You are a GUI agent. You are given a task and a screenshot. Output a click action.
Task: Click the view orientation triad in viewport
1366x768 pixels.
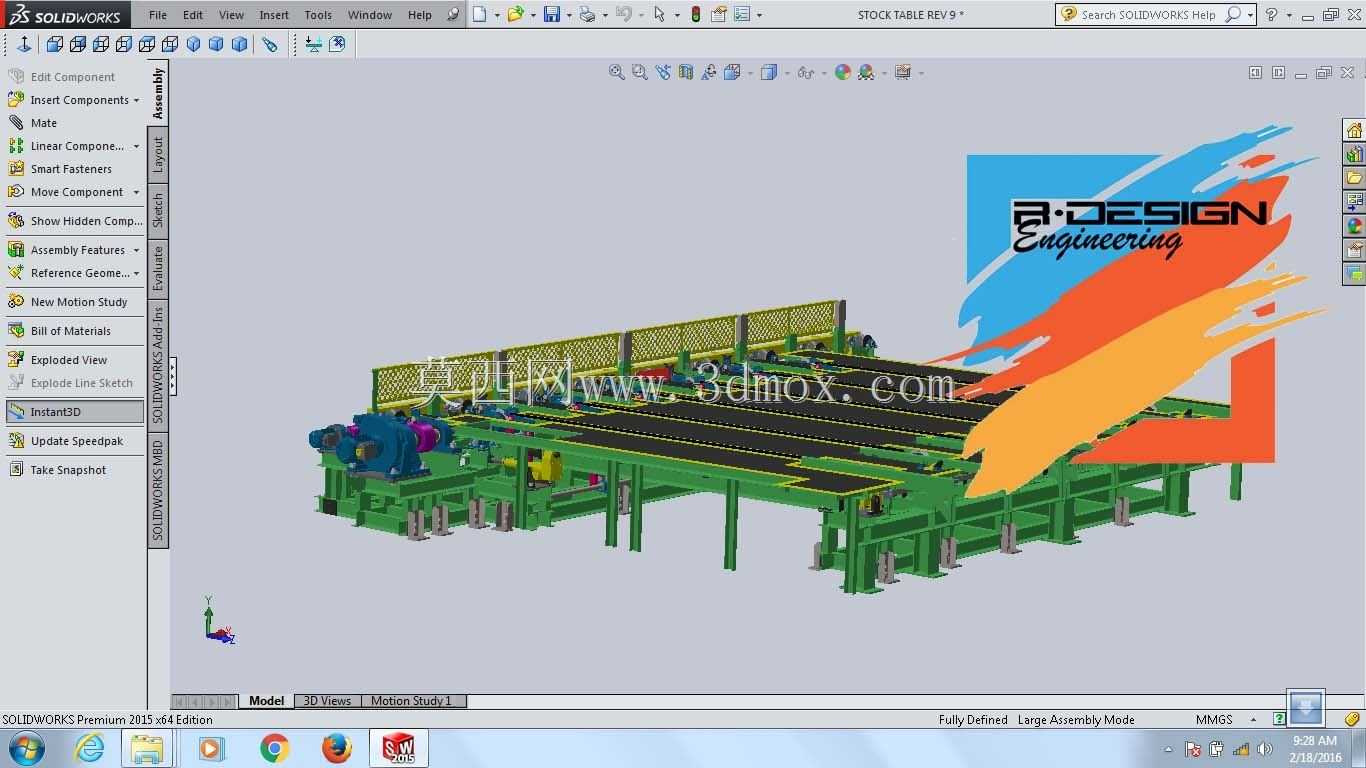(x=218, y=621)
